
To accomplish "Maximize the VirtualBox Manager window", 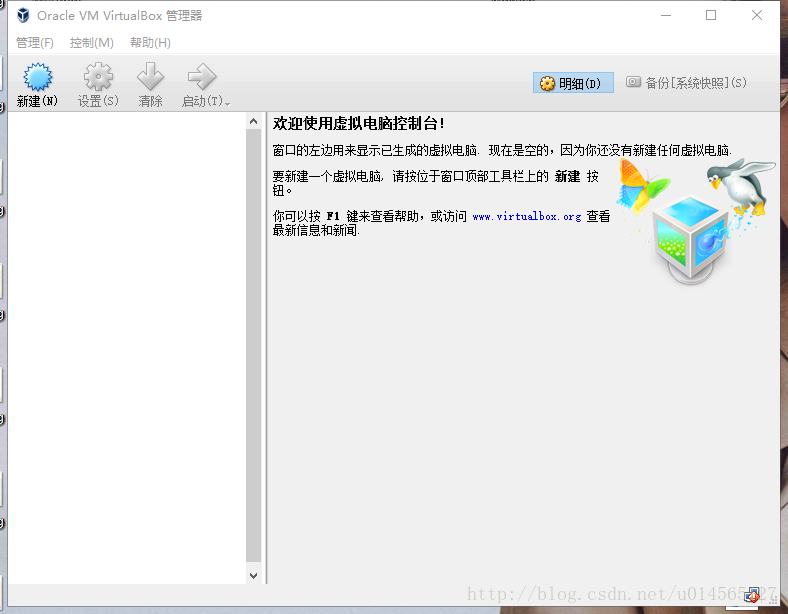I will (x=711, y=16).
